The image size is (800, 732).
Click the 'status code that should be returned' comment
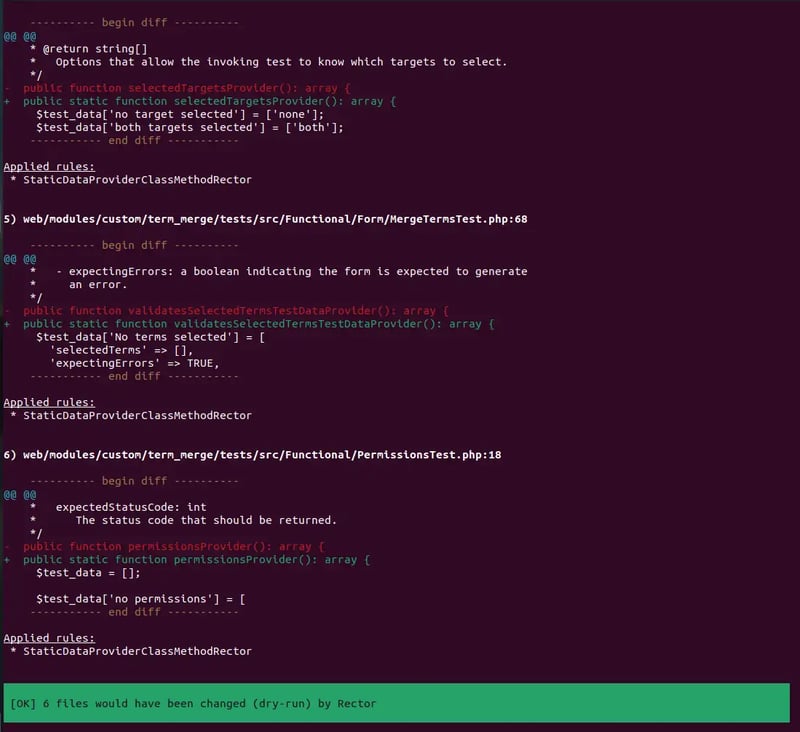click(x=205, y=520)
